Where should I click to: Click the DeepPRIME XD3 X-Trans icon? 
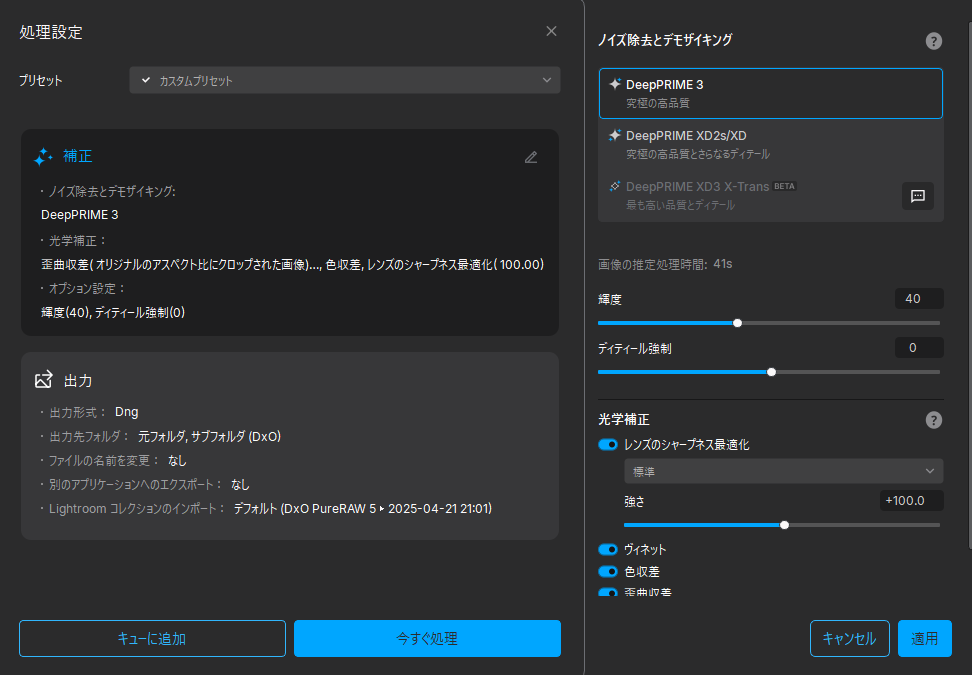coord(614,186)
